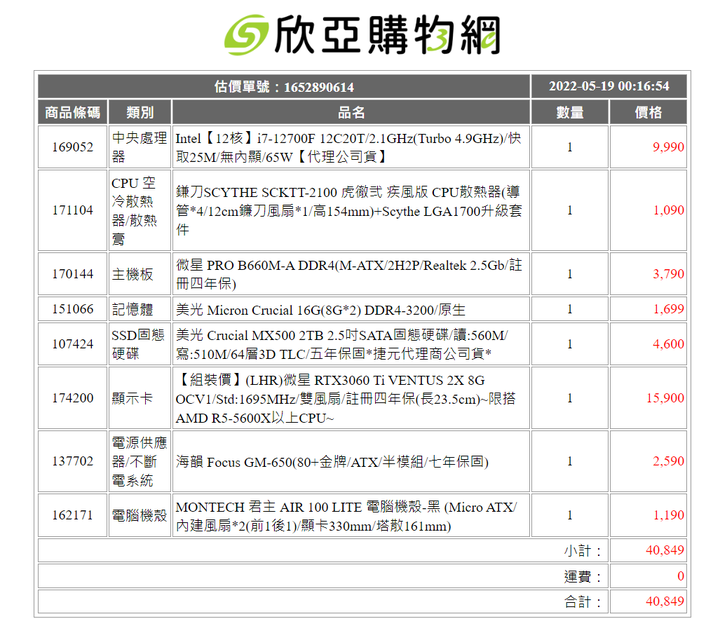Click the price 1,699
This screenshot has width=720, height=619.
668,309
